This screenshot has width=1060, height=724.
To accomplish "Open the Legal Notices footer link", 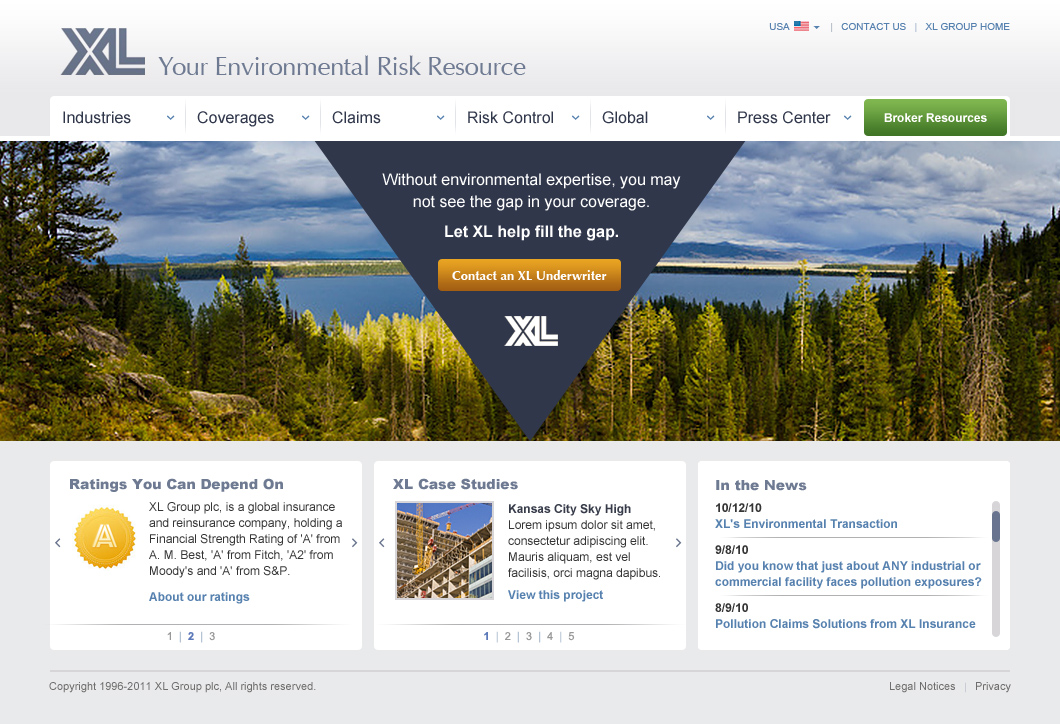I will (922, 686).
